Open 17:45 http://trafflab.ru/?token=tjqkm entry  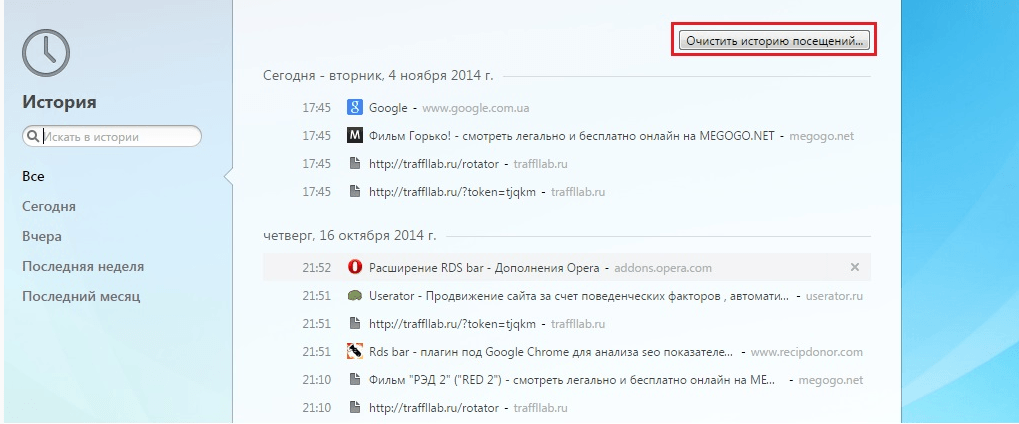point(452,192)
